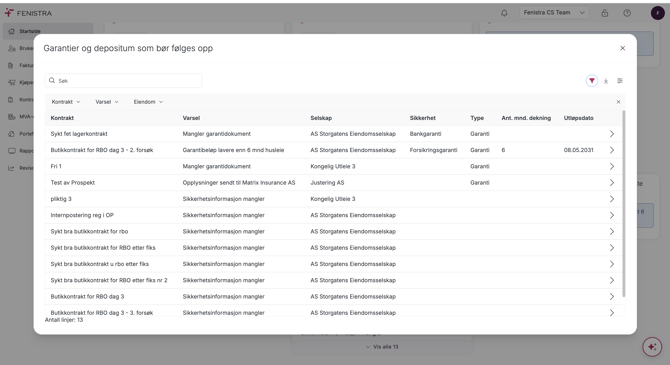Open row arrow for Sykt bra butikkontrakt for rbo
The image size is (670, 365).
coord(612,231)
